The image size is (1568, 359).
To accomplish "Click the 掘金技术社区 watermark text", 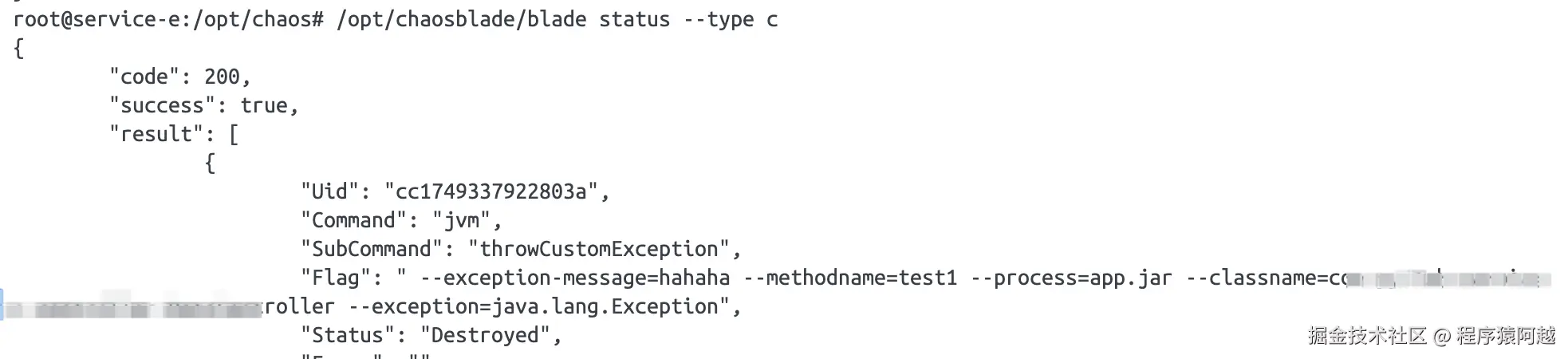I will [1367, 336].
